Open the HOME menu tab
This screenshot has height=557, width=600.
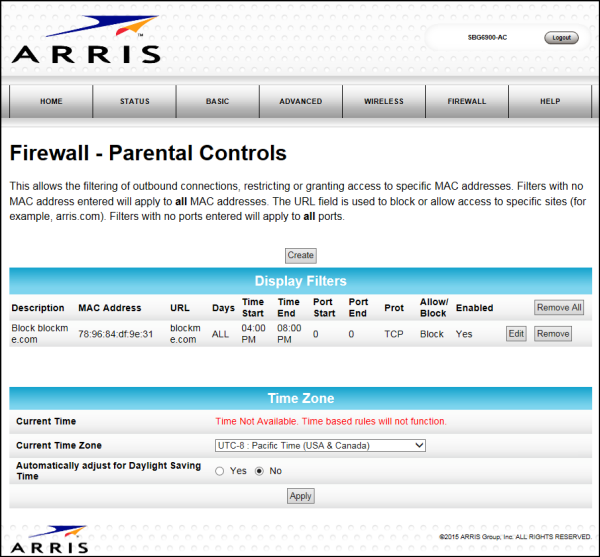pyautogui.click(x=51, y=101)
